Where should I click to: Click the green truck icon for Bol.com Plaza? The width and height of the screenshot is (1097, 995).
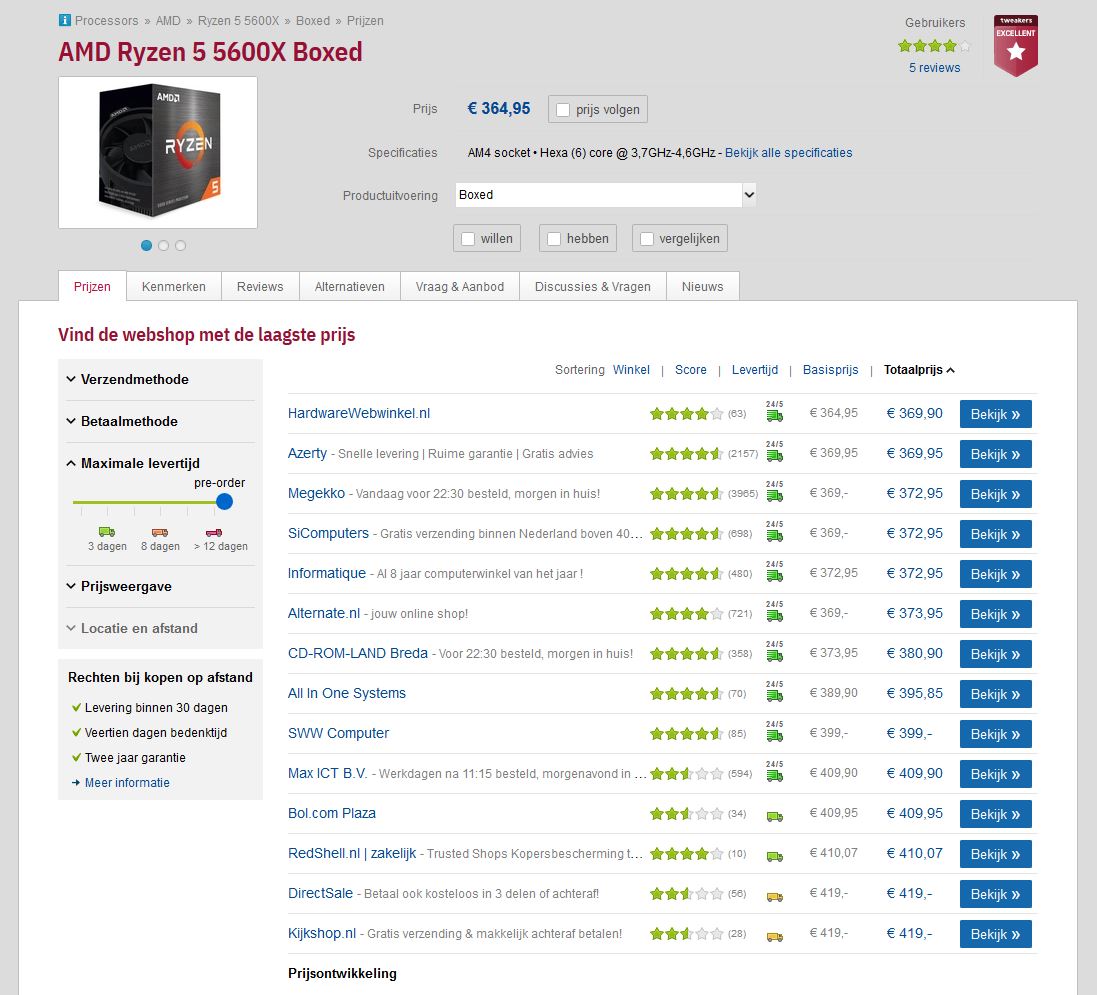pyautogui.click(x=774, y=816)
